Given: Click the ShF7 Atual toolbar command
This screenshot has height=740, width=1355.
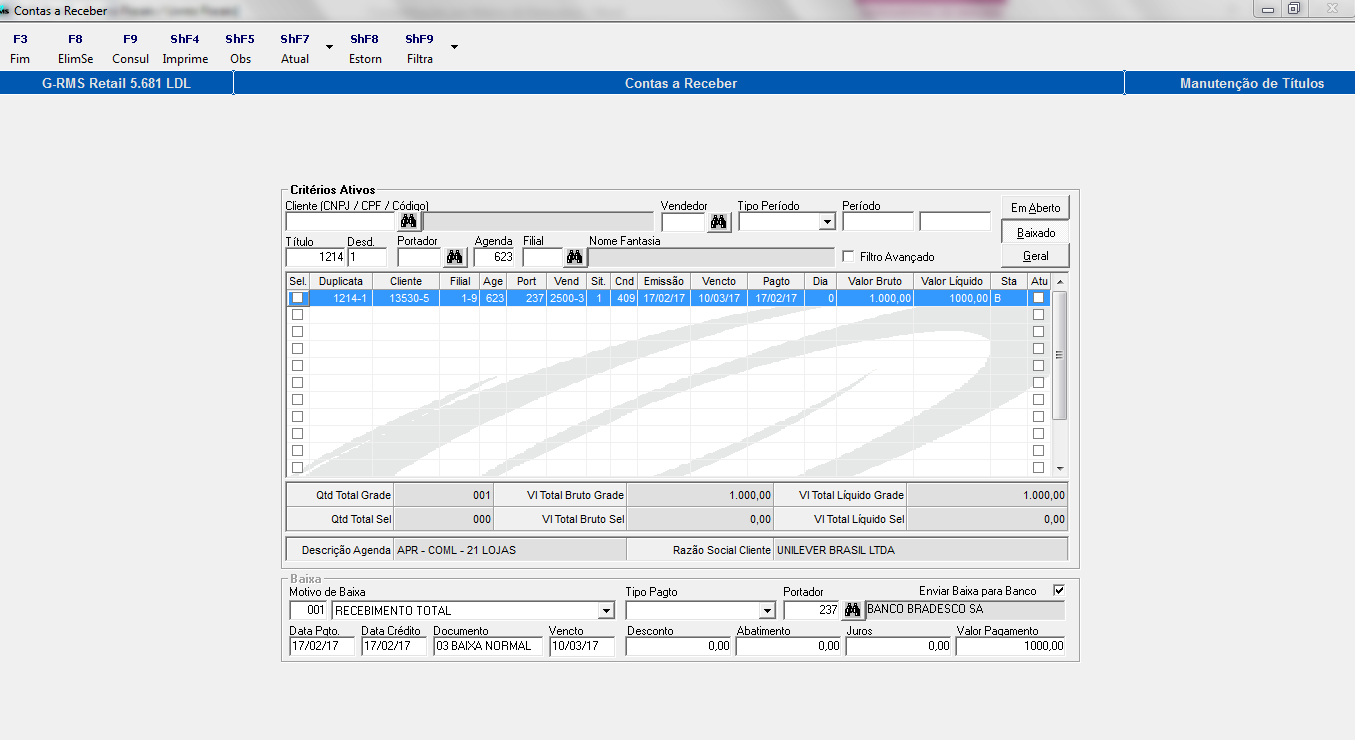Looking at the screenshot, I should tap(295, 49).
